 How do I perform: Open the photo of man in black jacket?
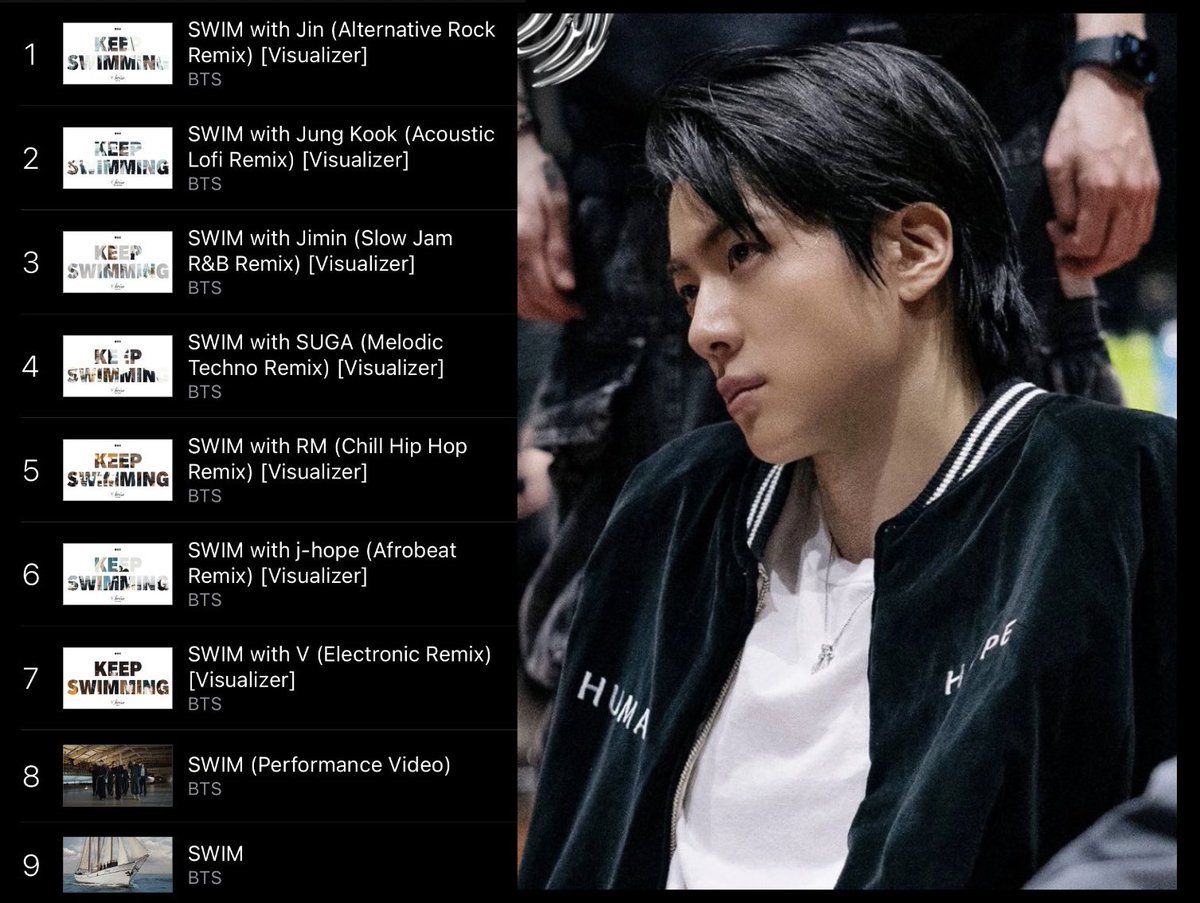click(x=847, y=451)
